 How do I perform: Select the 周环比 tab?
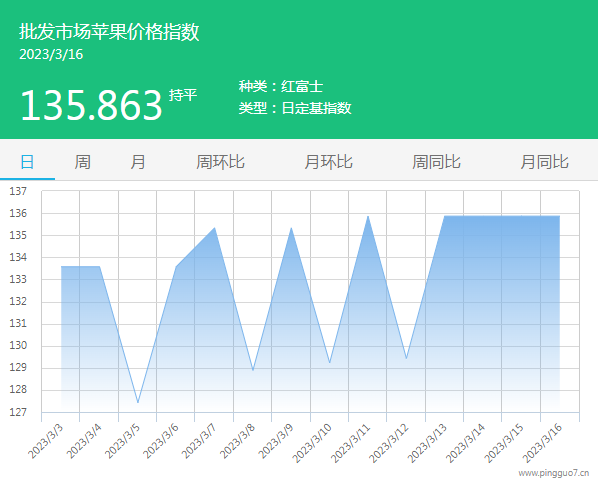point(220,162)
